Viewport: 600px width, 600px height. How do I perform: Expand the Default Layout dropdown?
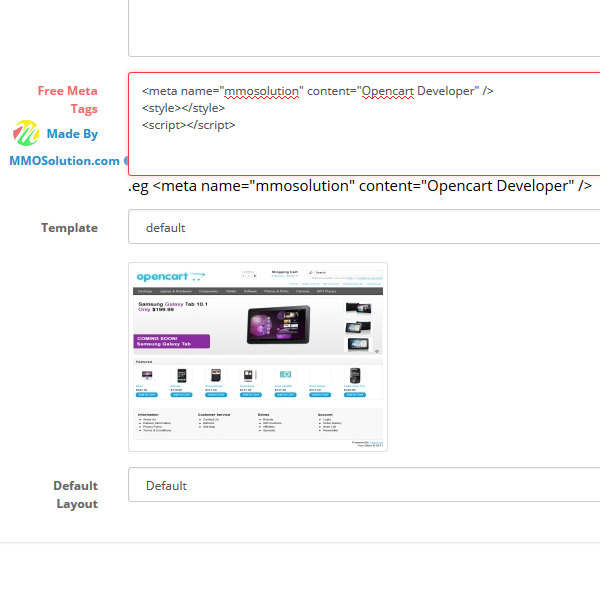[x=364, y=485]
